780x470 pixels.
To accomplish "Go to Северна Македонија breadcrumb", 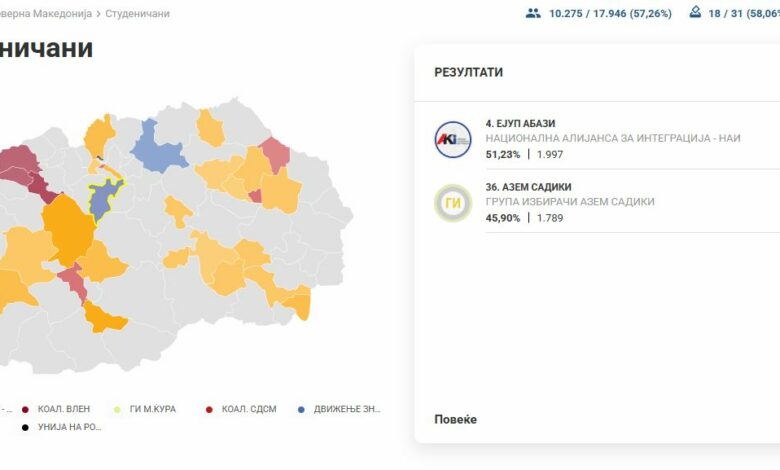I will click(46, 14).
